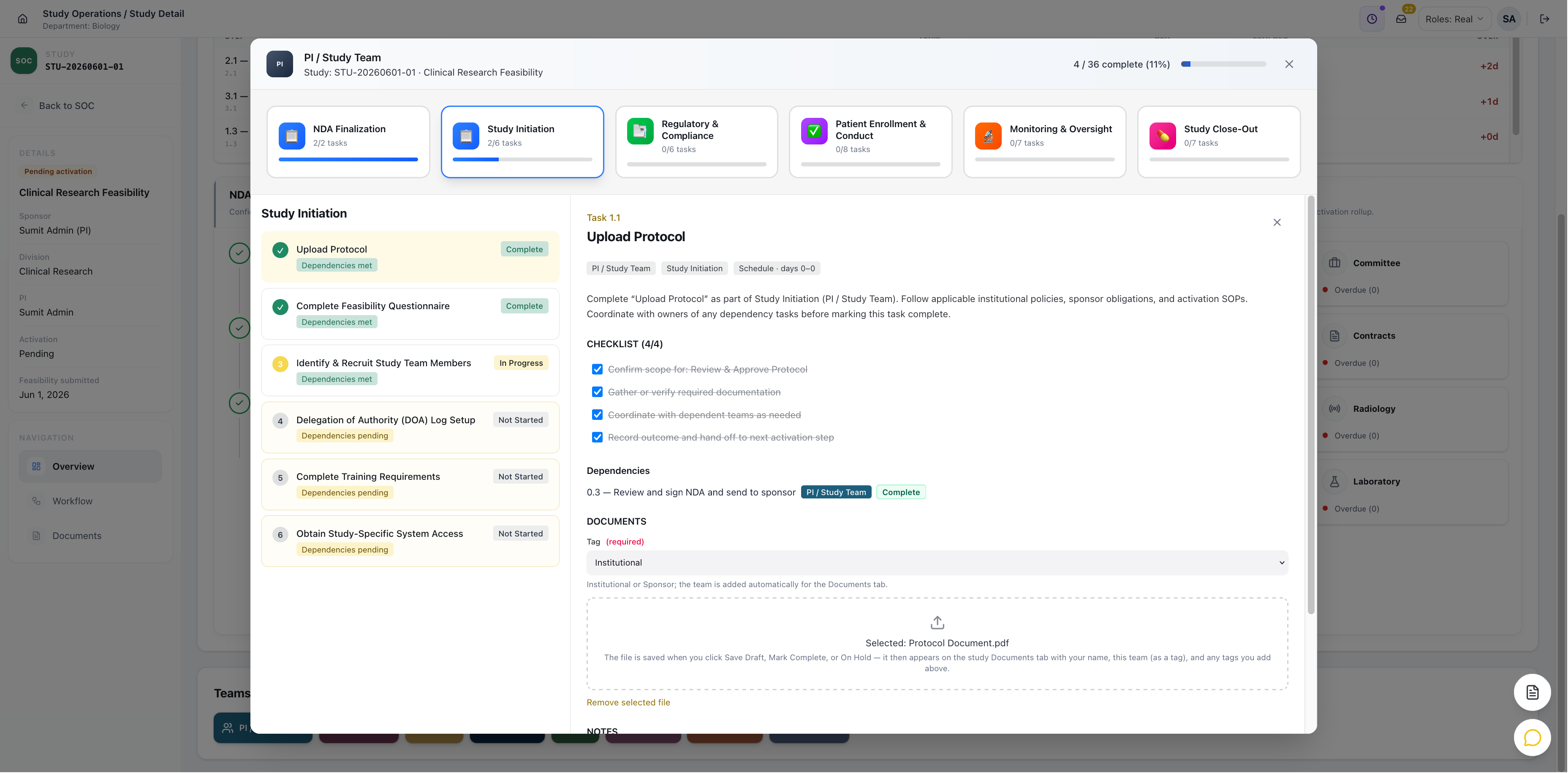Click the step 4 number badge
1568x773 pixels.
(x=280, y=421)
